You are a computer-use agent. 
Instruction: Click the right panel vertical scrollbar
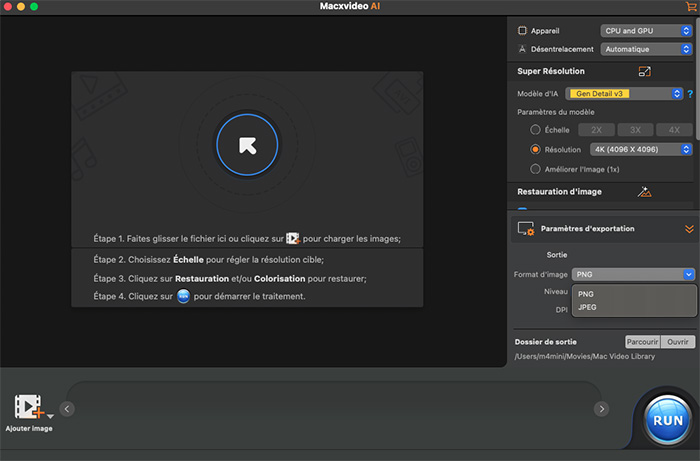point(697,80)
